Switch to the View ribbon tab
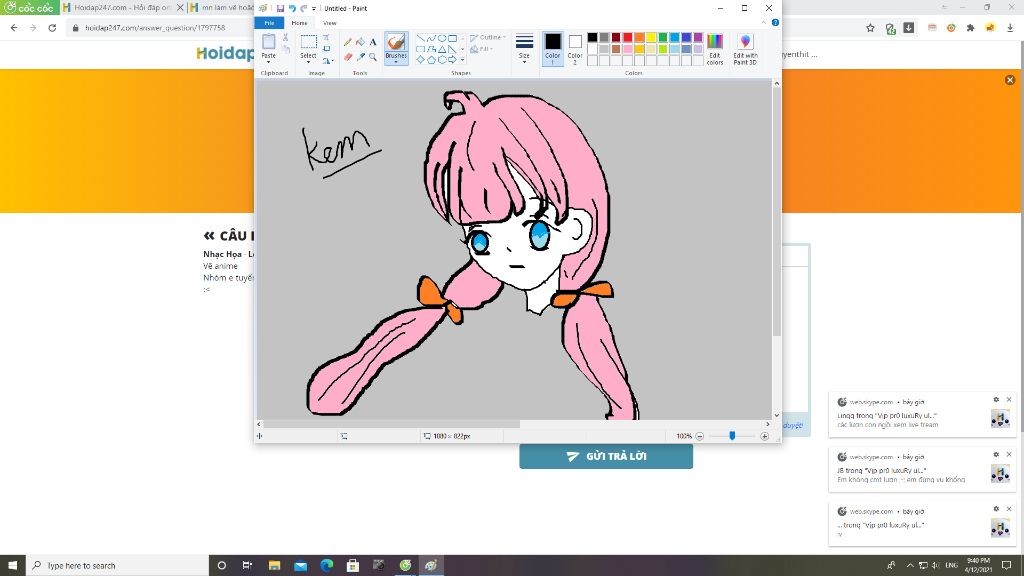1024x576 pixels. pyautogui.click(x=329, y=23)
